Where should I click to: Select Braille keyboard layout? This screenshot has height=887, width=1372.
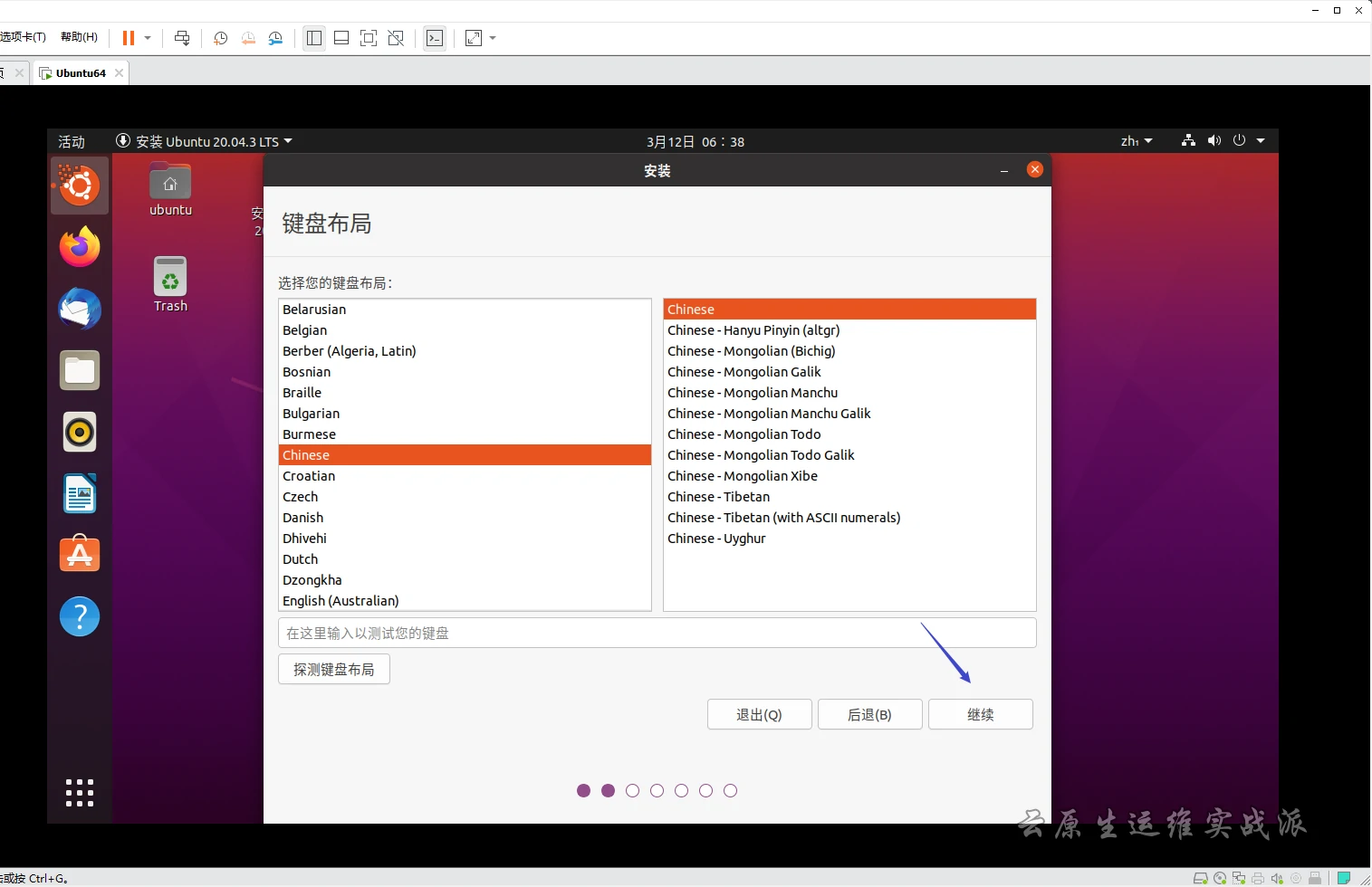tap(465, 393)
